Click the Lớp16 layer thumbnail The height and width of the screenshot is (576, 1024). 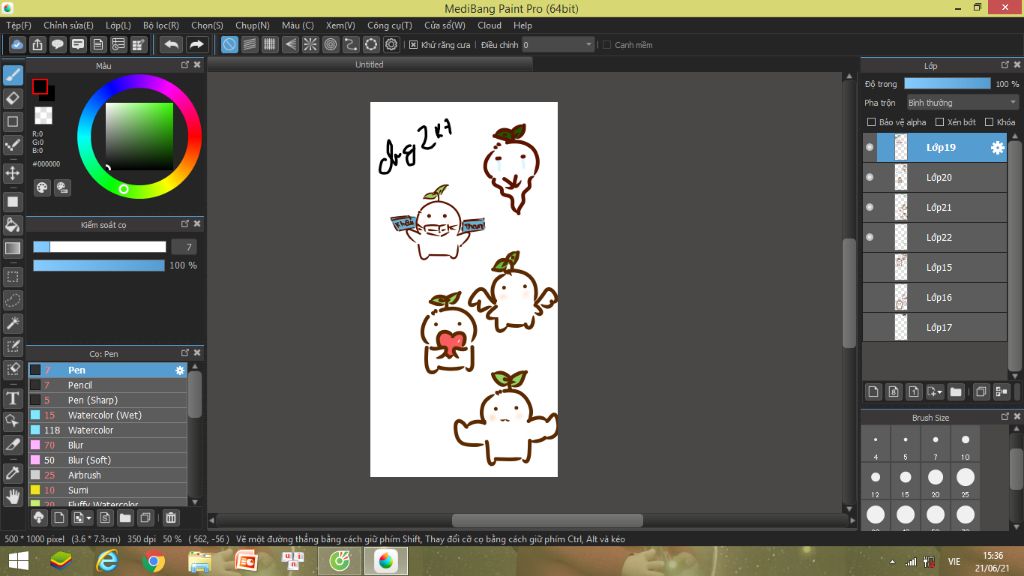coord(901,298)
